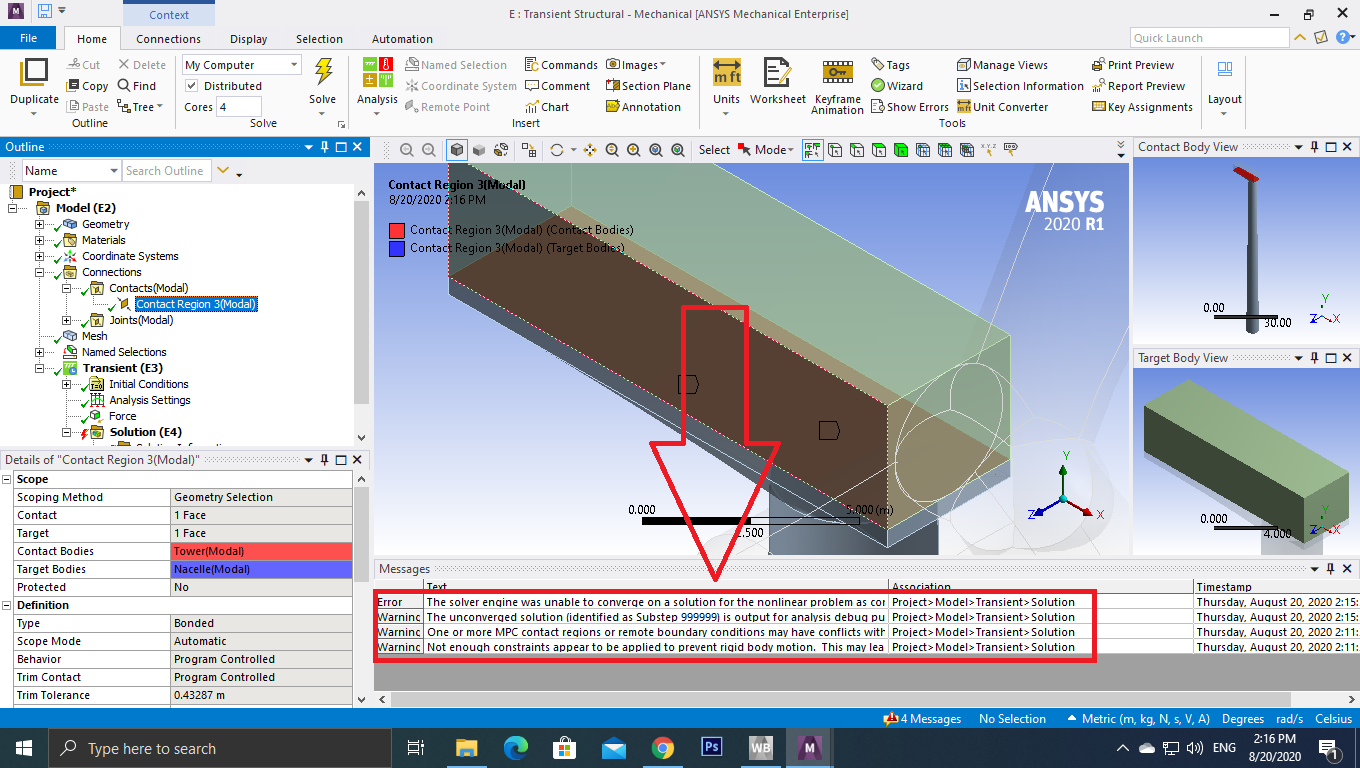Screen dimensions: 1360x768
Task: Expand the Materials tree node
Action: (40, 240)
